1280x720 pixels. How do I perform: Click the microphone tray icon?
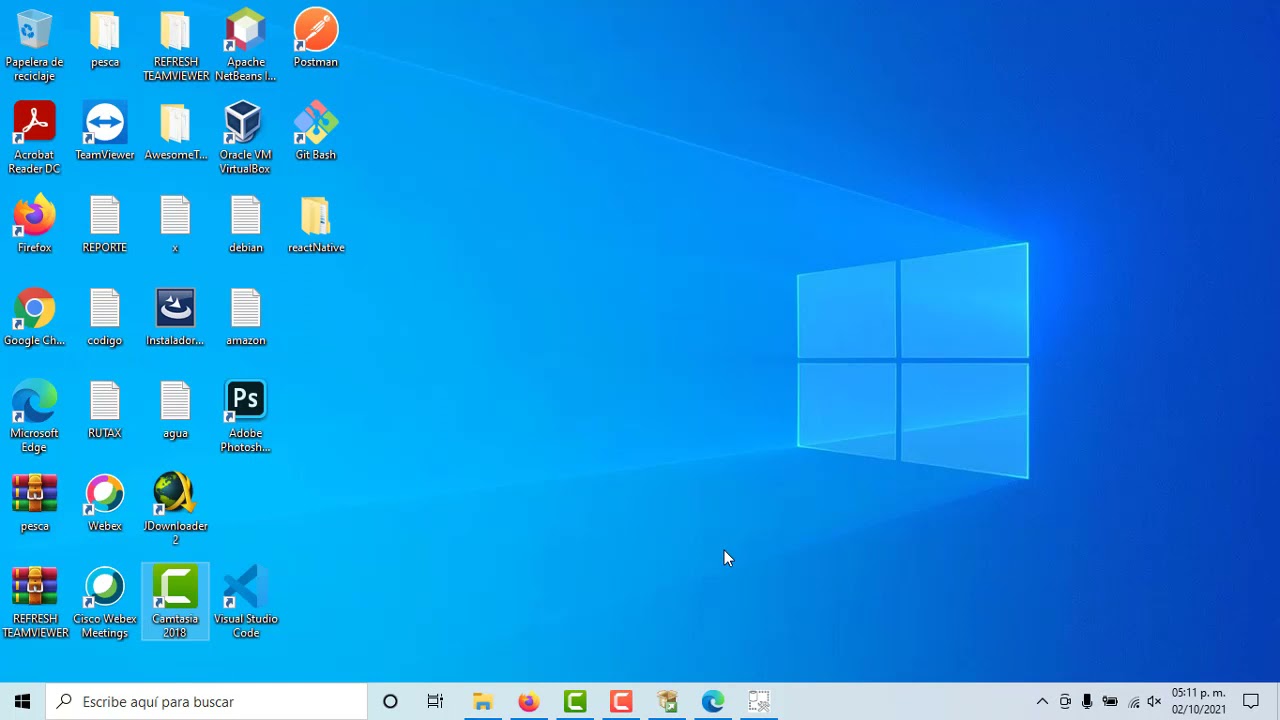pos(1087,701)
